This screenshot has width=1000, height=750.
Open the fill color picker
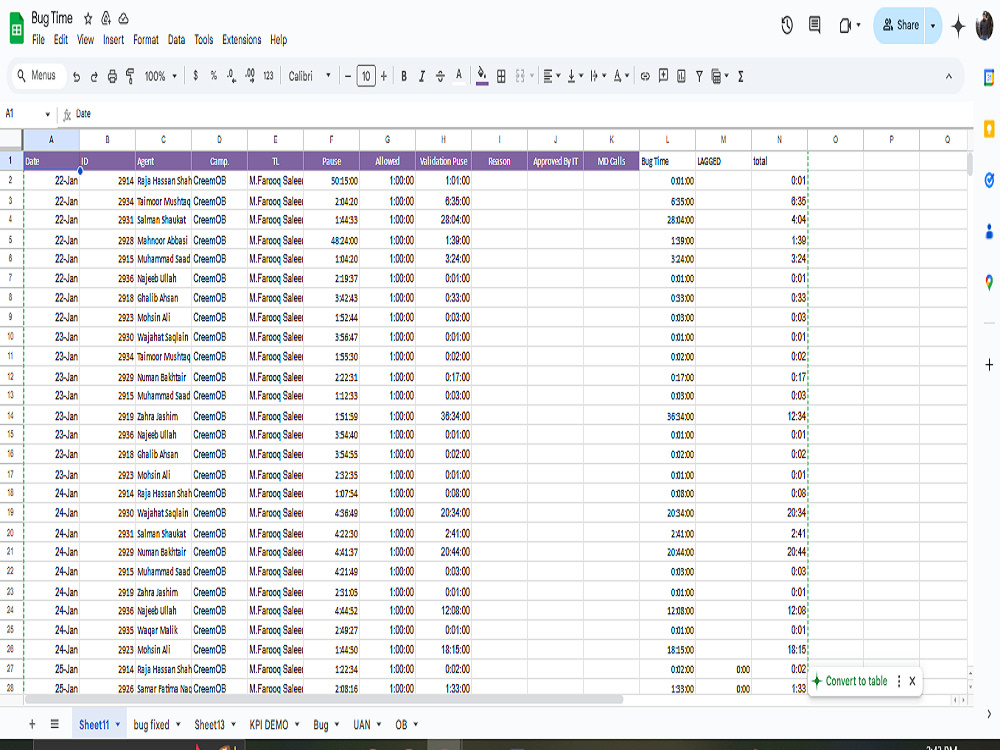(482, 77)
